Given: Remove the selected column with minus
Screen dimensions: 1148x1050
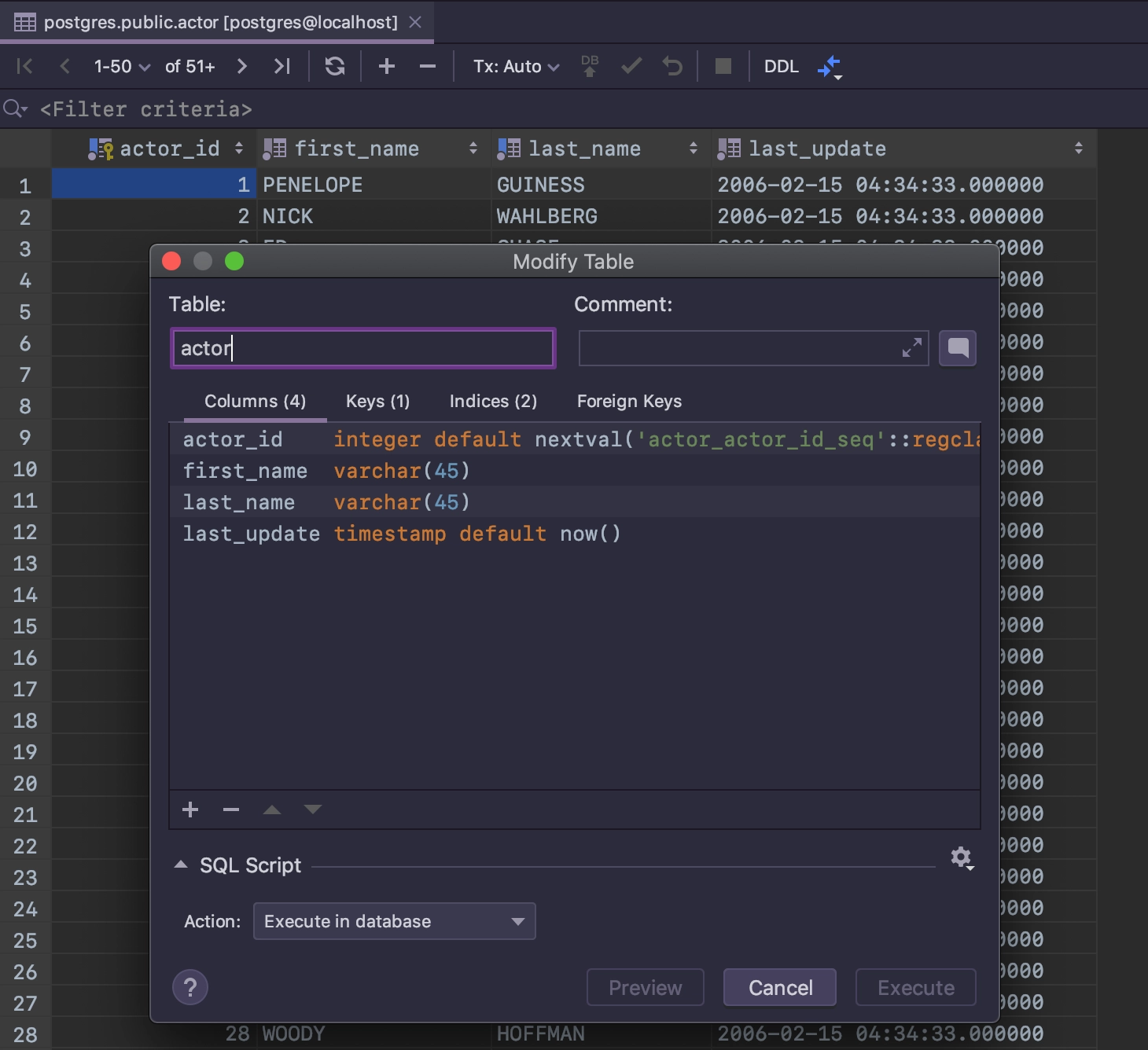Looking at the screenshot, I should (x=231, y=810).
